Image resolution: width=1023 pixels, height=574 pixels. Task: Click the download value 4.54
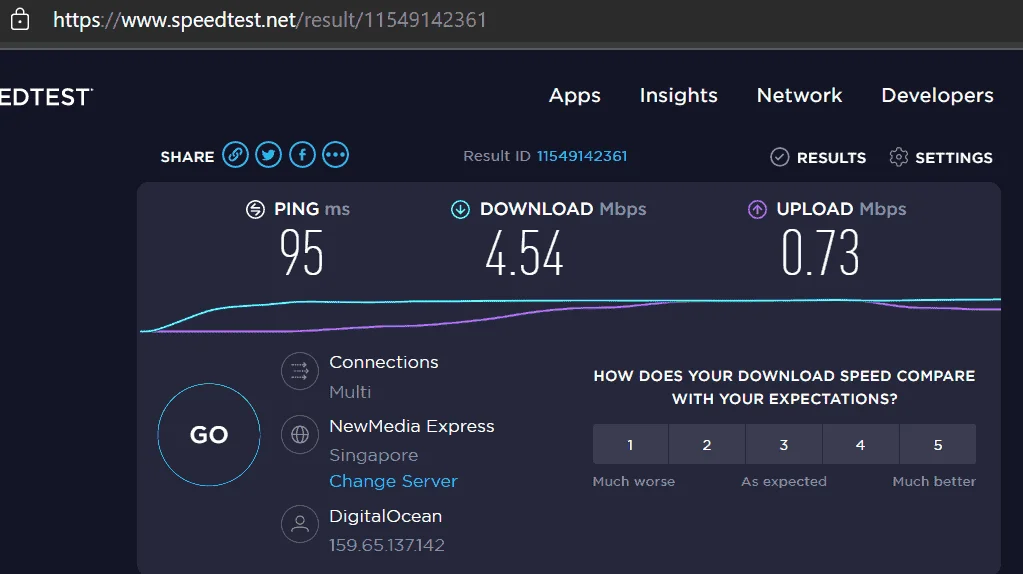click(524, 253)
